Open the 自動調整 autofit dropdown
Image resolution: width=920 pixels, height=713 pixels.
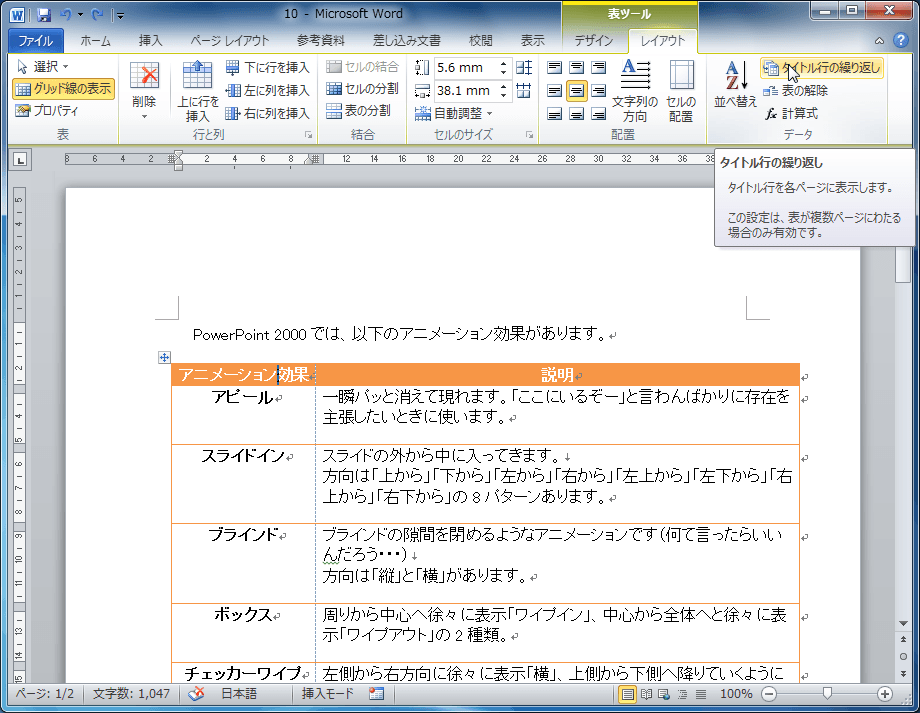[x=454, y=113]
